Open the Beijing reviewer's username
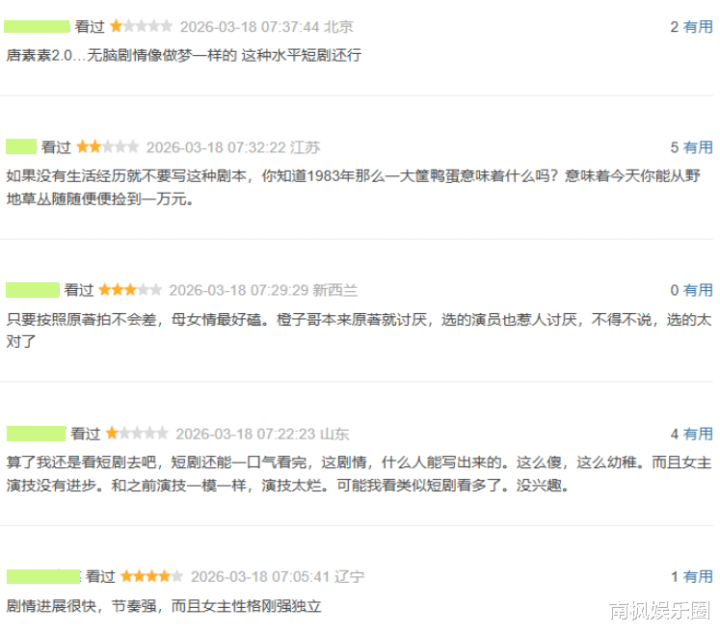Viewport: 720px width, 634px height. coord(37,27)
